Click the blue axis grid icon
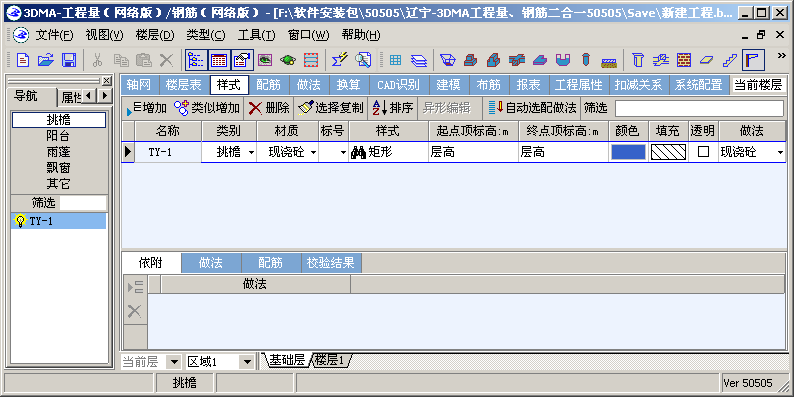This screenshot has width=794, height=397. pyautogui.click(x=395, y=60)
